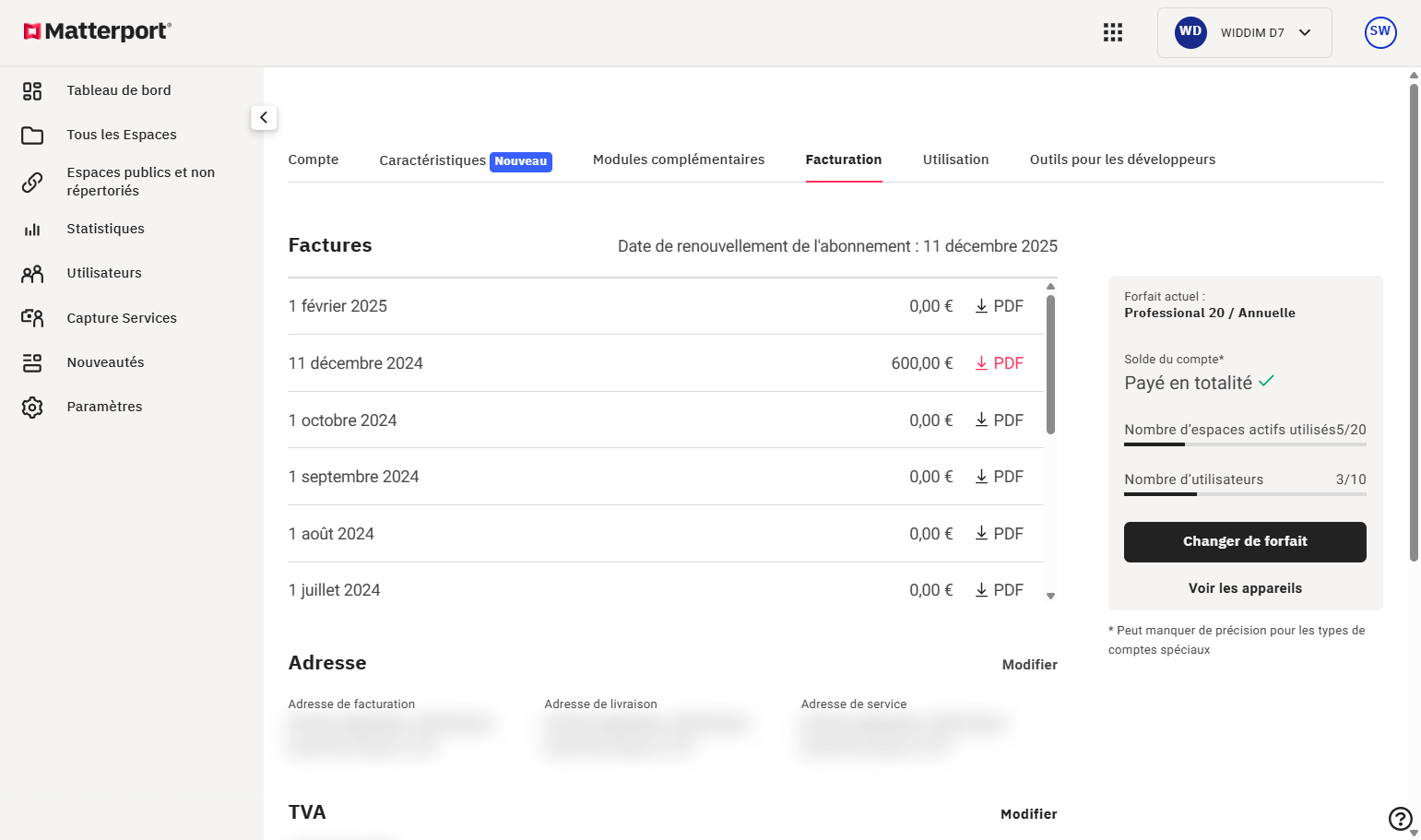
Task: Click the invoice list scroll down arrow
Action: [1050, 597]
